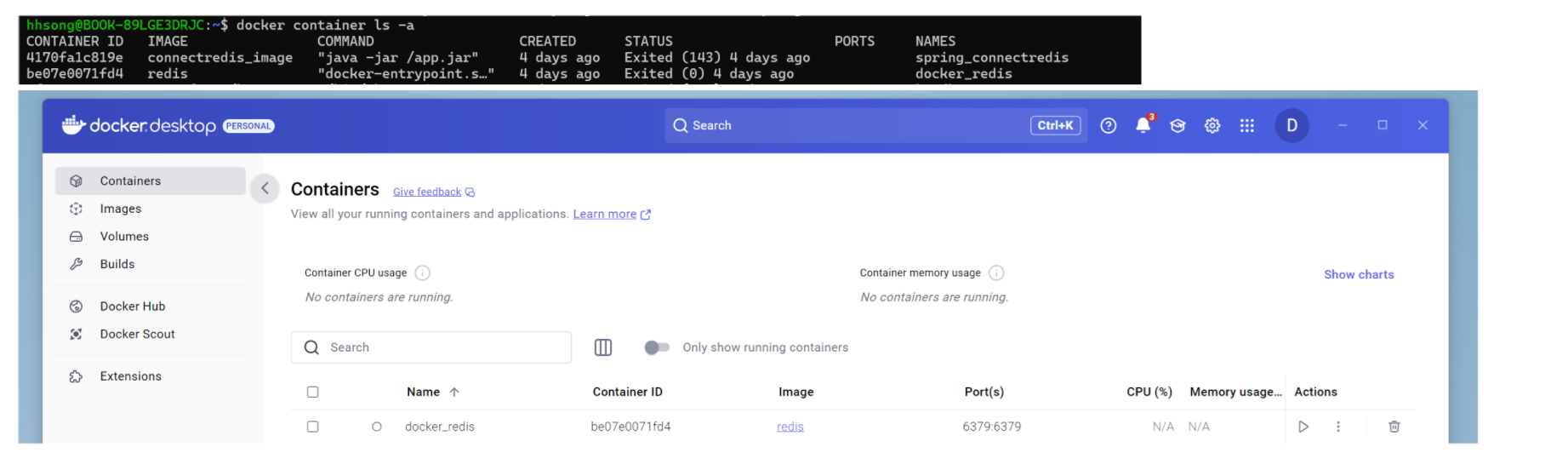Delete the docker_redis container
1568x476 pixels.
coord(1394,427)
